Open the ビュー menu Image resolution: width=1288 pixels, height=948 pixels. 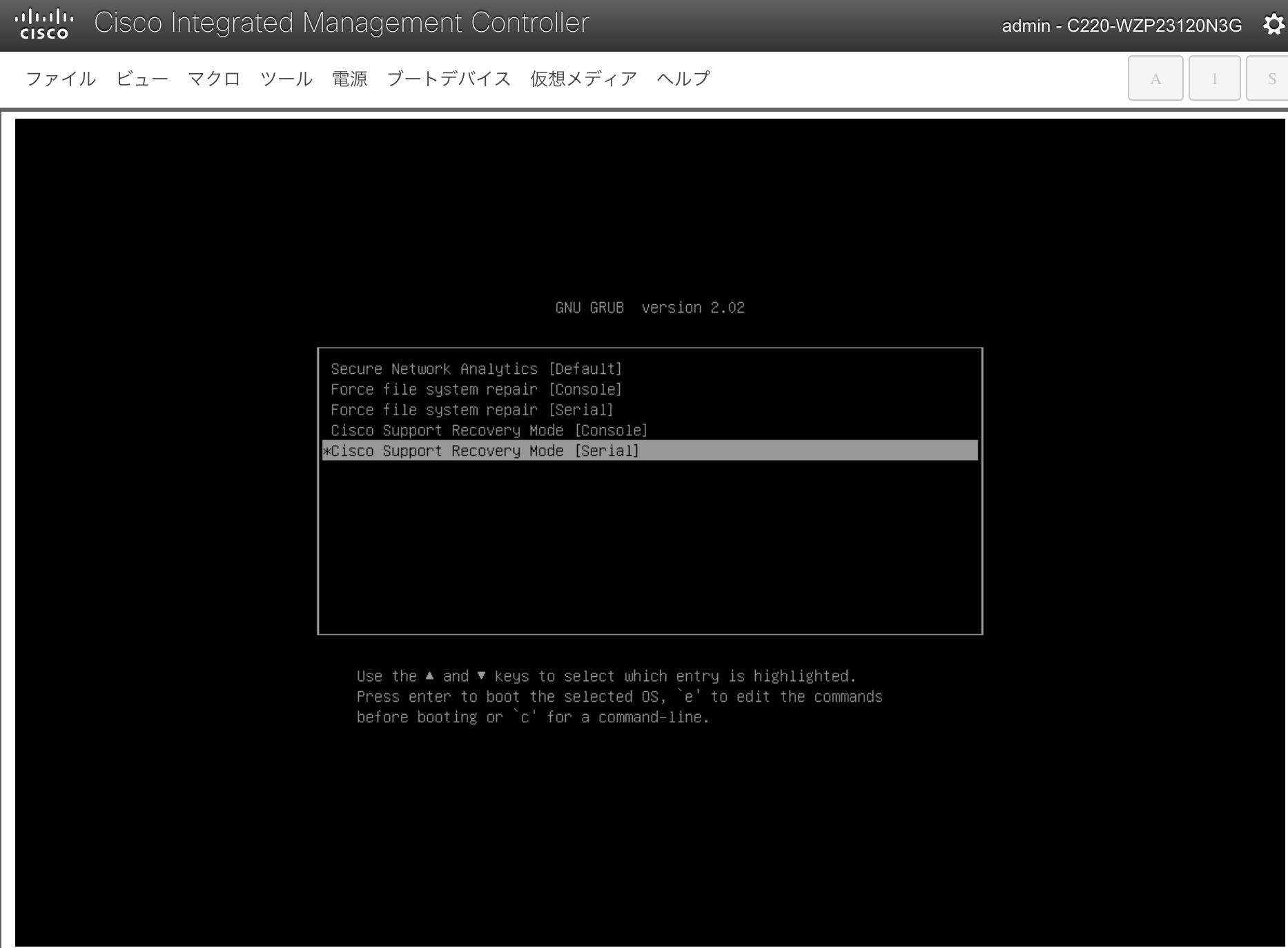[142, 79]
